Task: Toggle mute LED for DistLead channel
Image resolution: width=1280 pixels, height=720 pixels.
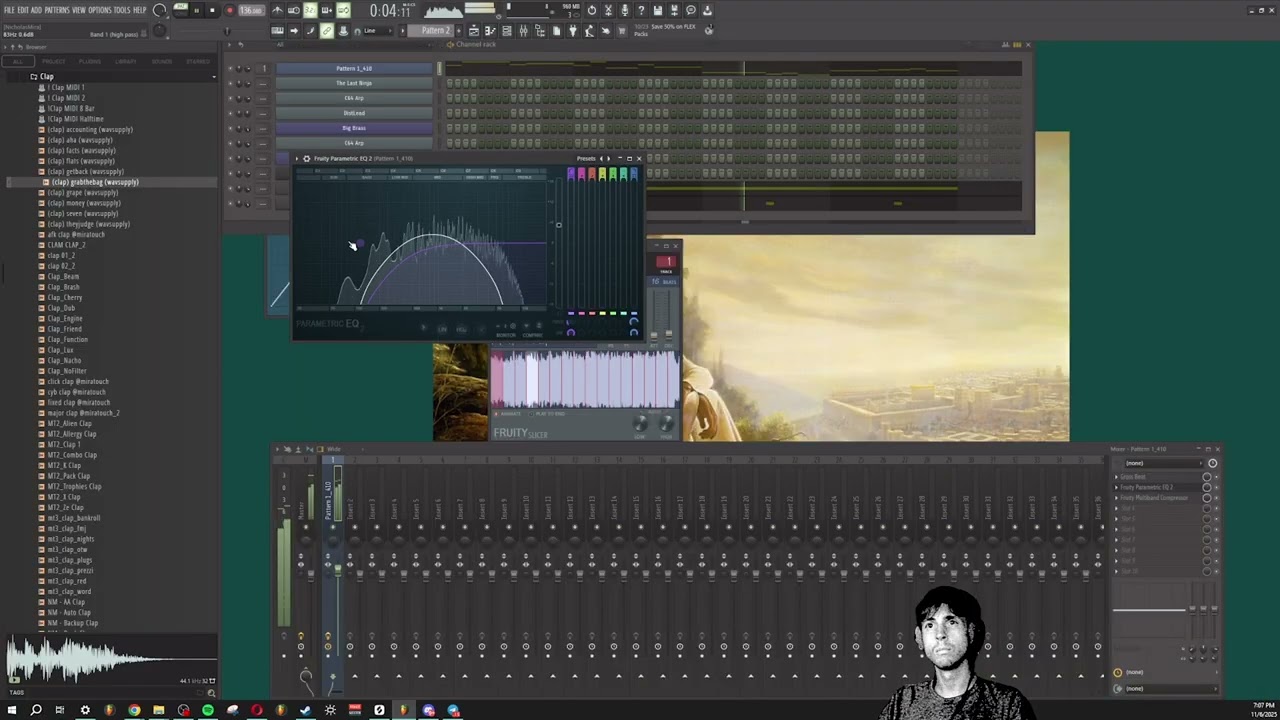Action: pos(231,113)
